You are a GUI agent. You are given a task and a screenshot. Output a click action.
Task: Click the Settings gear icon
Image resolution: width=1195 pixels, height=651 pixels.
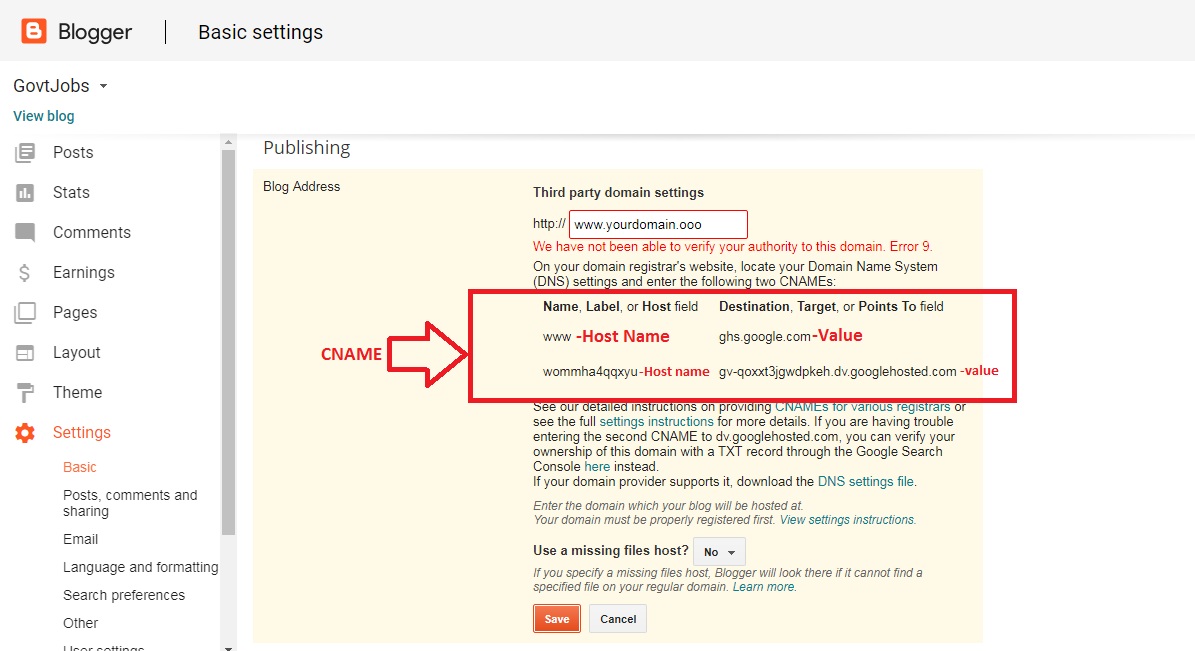coord(25,433)
